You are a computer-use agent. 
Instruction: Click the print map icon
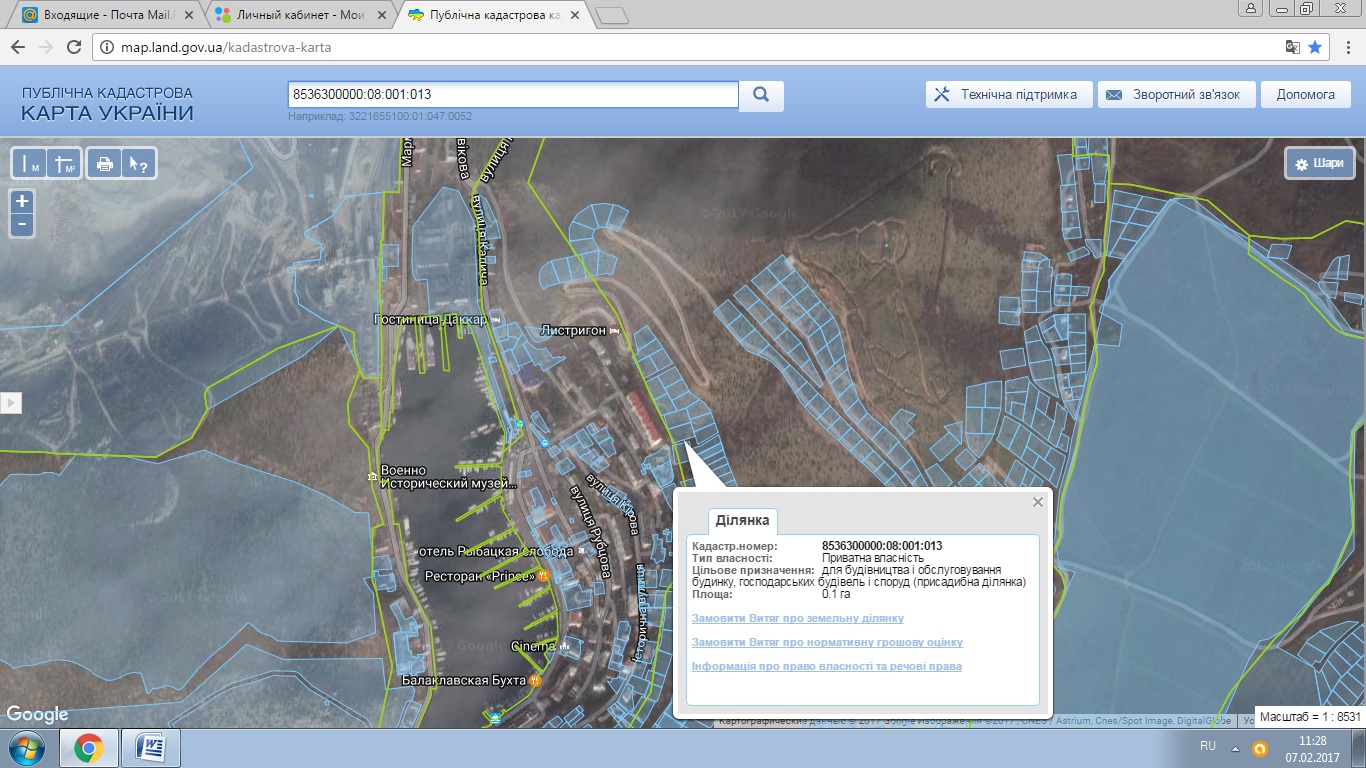pos(104,164)
